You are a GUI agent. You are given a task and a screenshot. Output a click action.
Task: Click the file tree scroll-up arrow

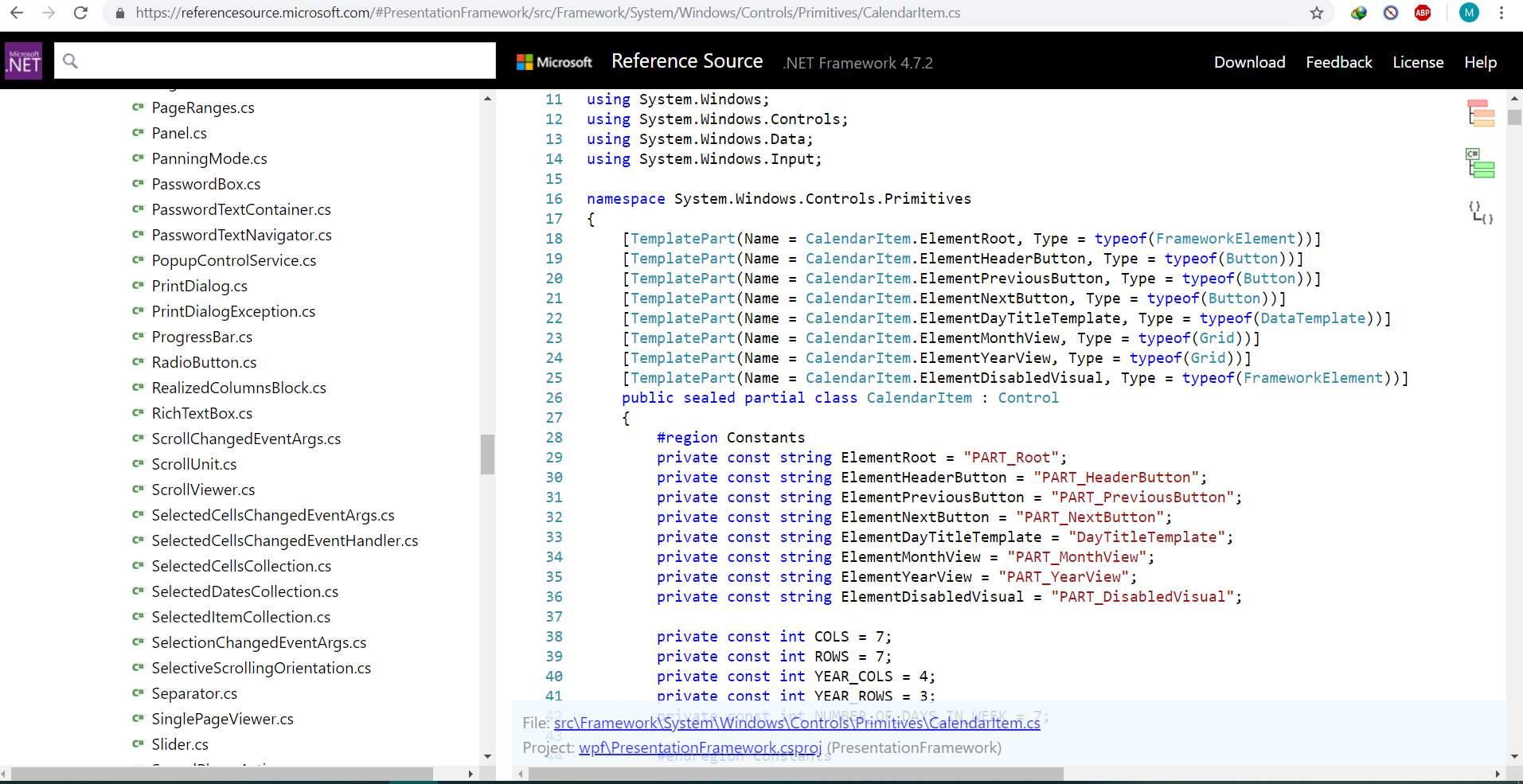[487, 98]
